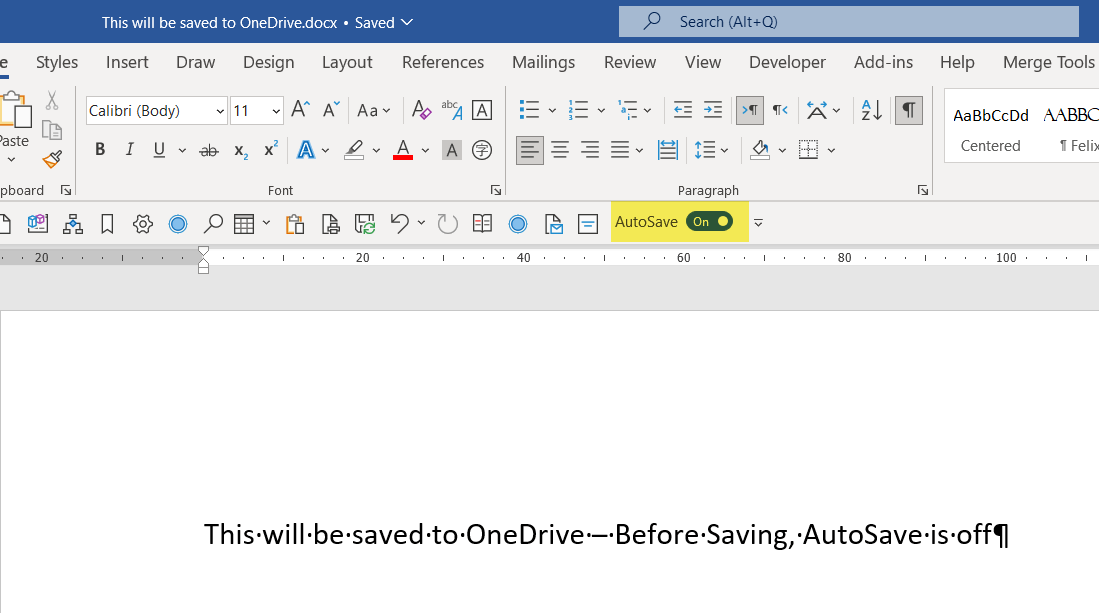Expand numbering list options
1099x613 pixels.
pyautogui.click(x=601, y=111)
